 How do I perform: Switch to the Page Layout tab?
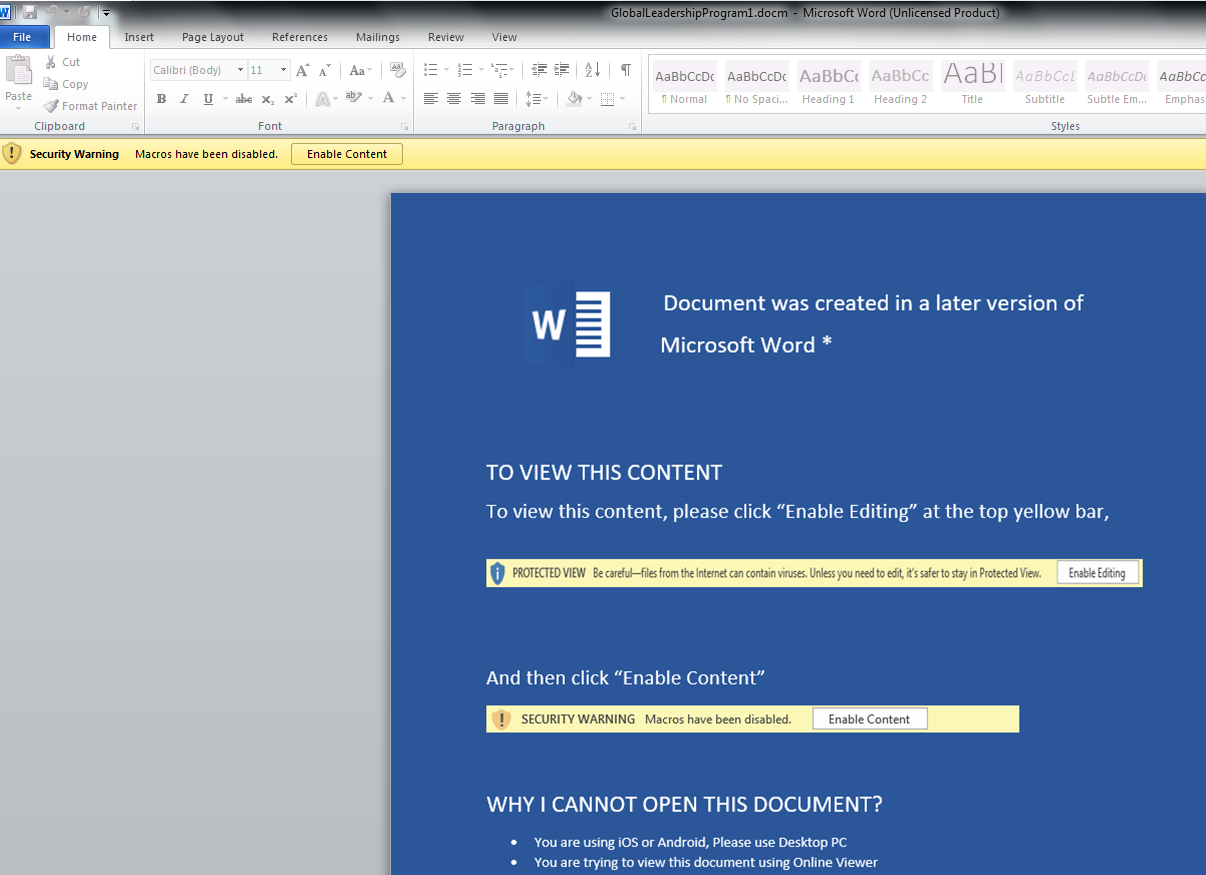pos(213,37)
